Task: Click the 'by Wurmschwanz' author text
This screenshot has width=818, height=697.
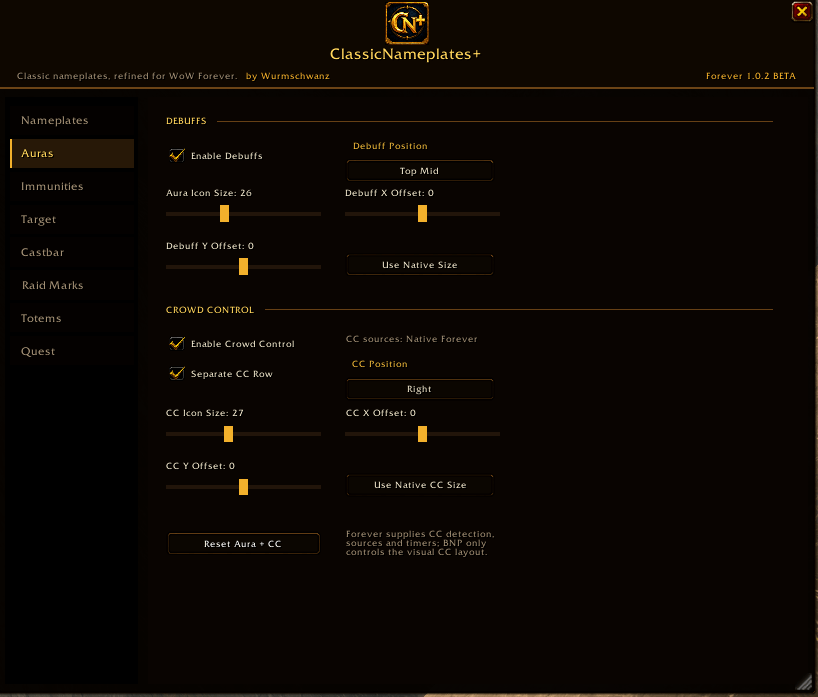Action: click(287, 76)
